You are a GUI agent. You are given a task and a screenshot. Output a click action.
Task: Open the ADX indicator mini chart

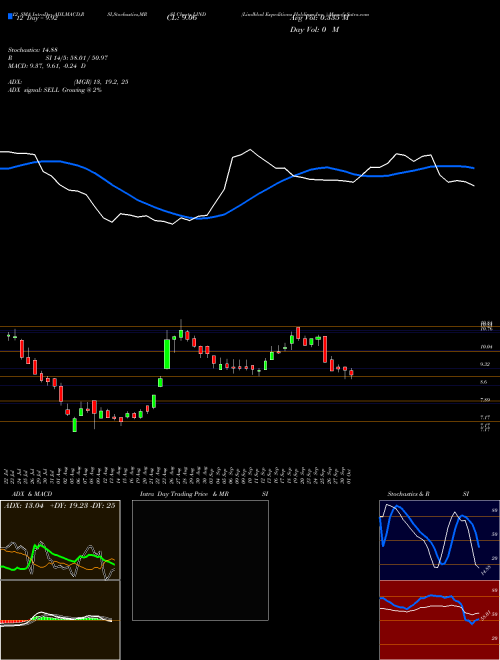point(60,540)
